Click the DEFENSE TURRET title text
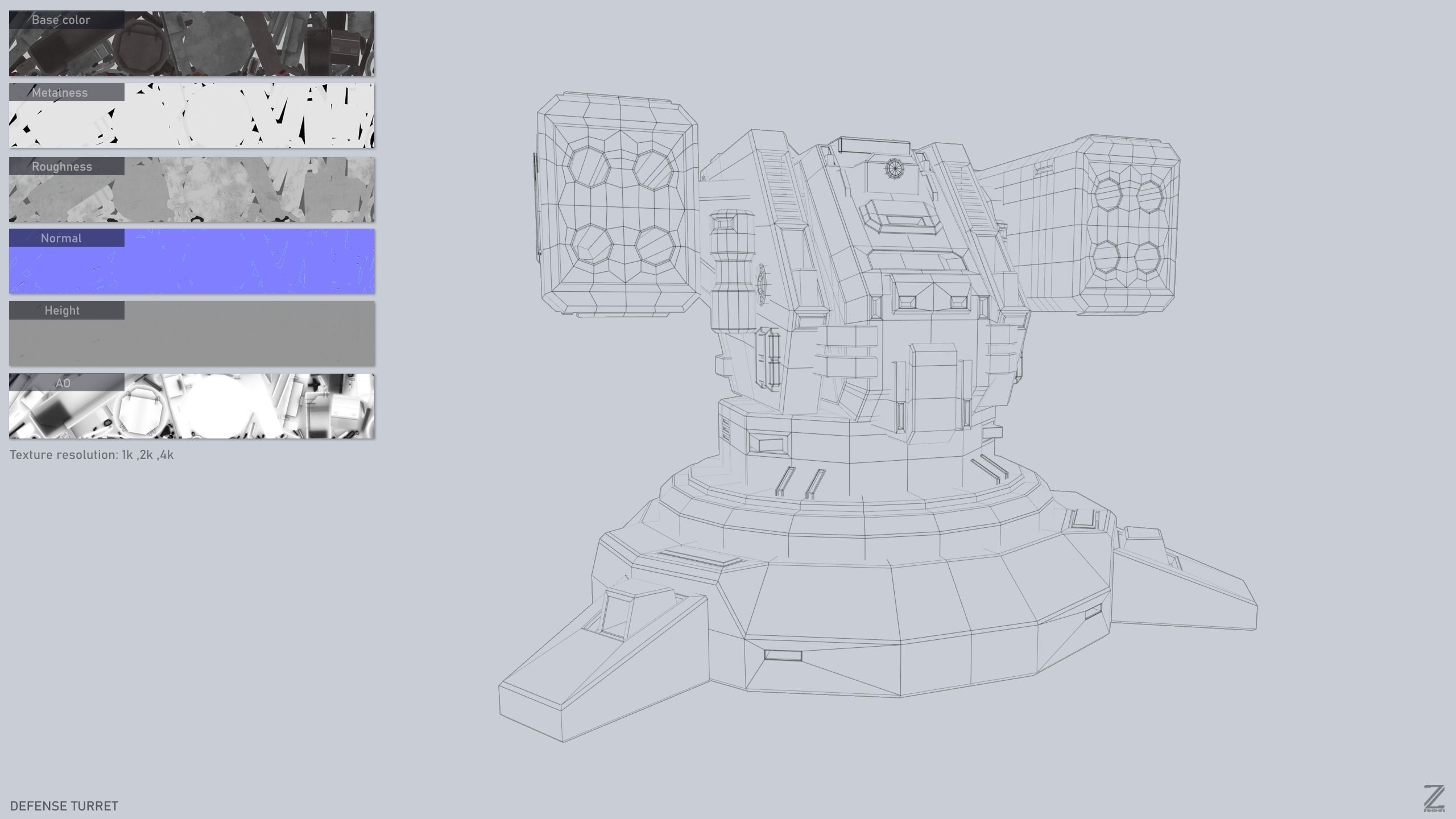 coord(64,806)
